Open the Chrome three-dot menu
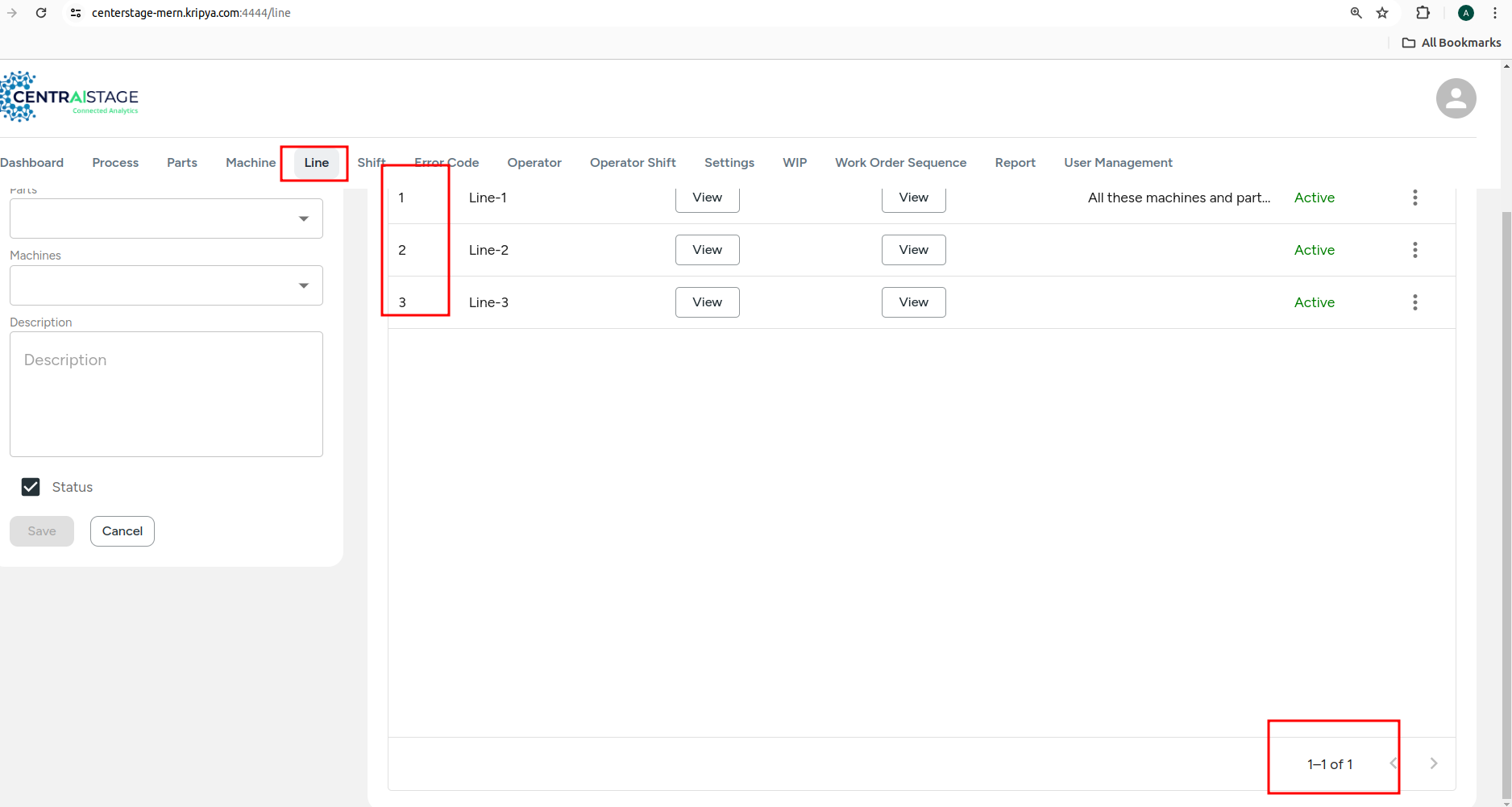The width and height of the screenshot is (1512, 807). (x=1494, y=13)
